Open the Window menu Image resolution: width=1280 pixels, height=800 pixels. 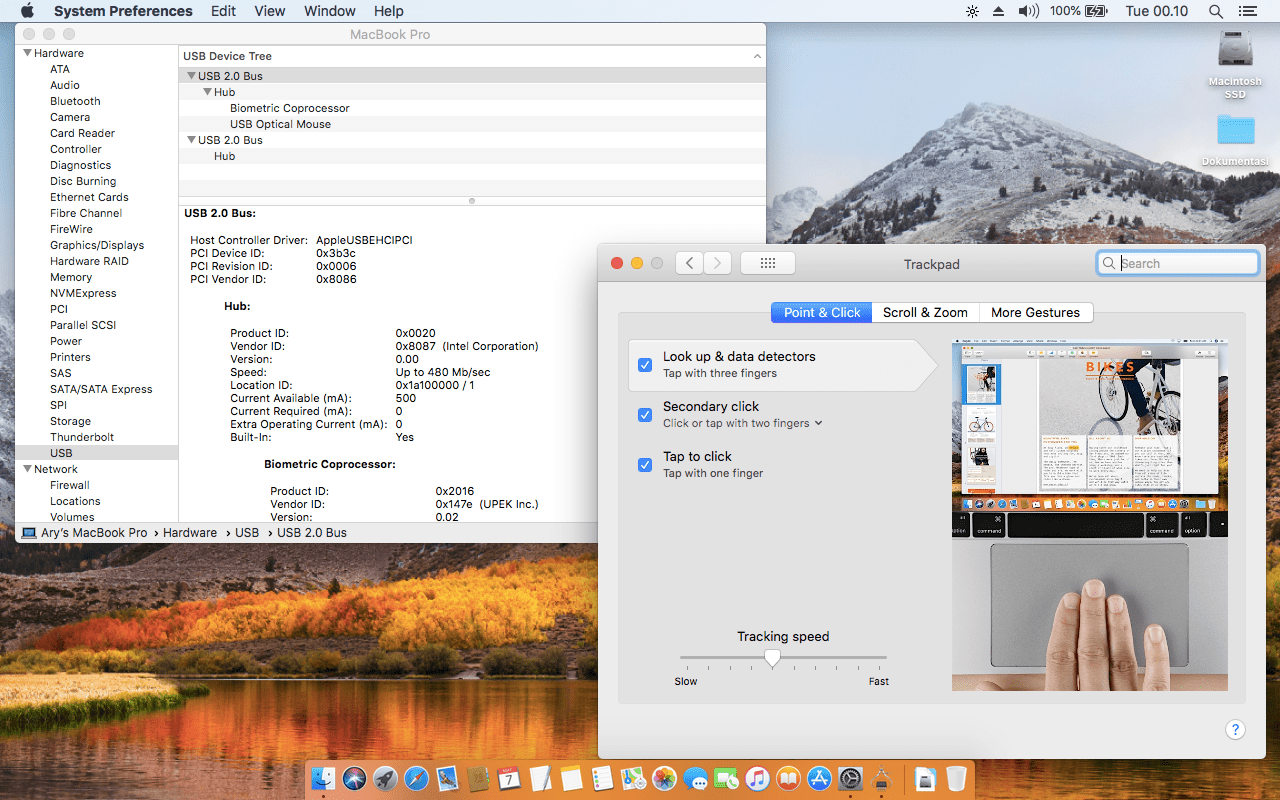coord(330,11)
